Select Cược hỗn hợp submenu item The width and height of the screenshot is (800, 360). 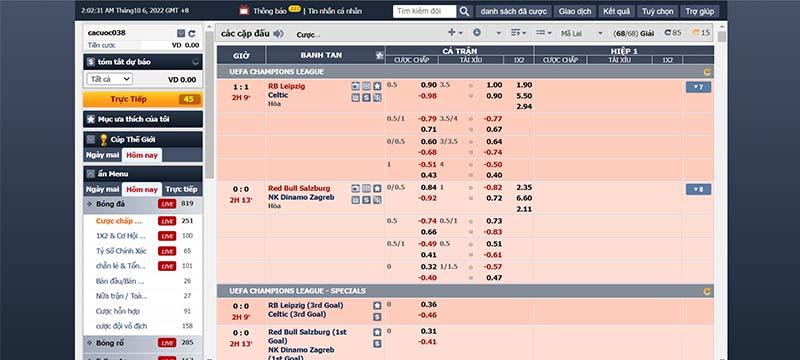tap(118, 311)
